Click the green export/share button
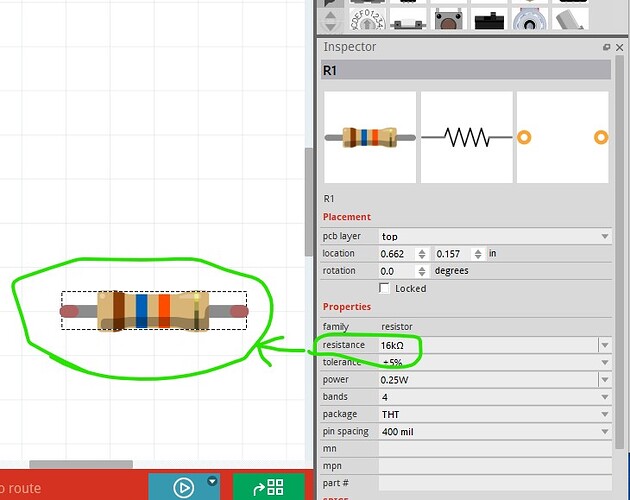The image size is (630, 500). pyautogui.click(x=268, y=487)
